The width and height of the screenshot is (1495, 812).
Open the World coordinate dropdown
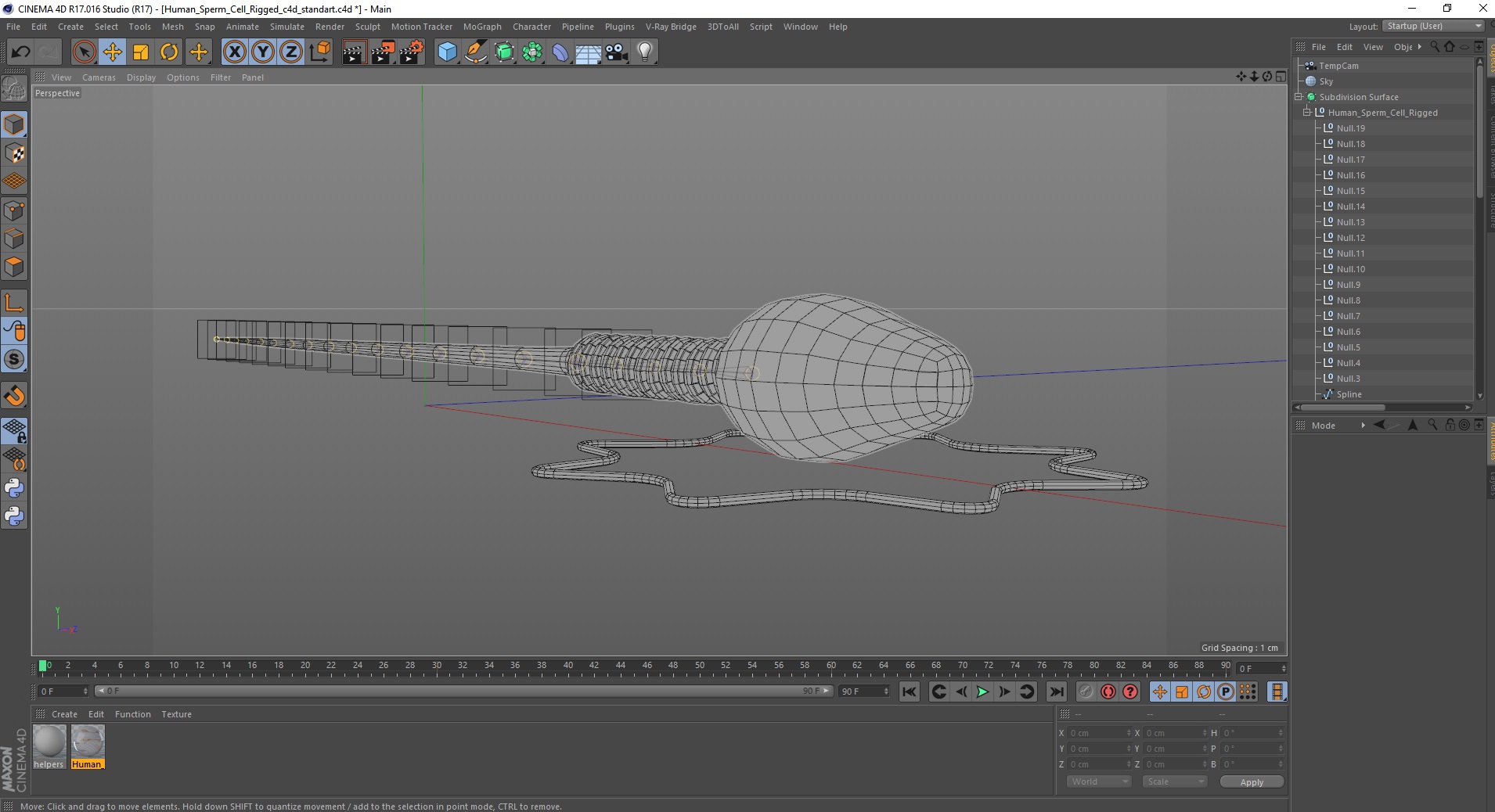[1099, 781]
